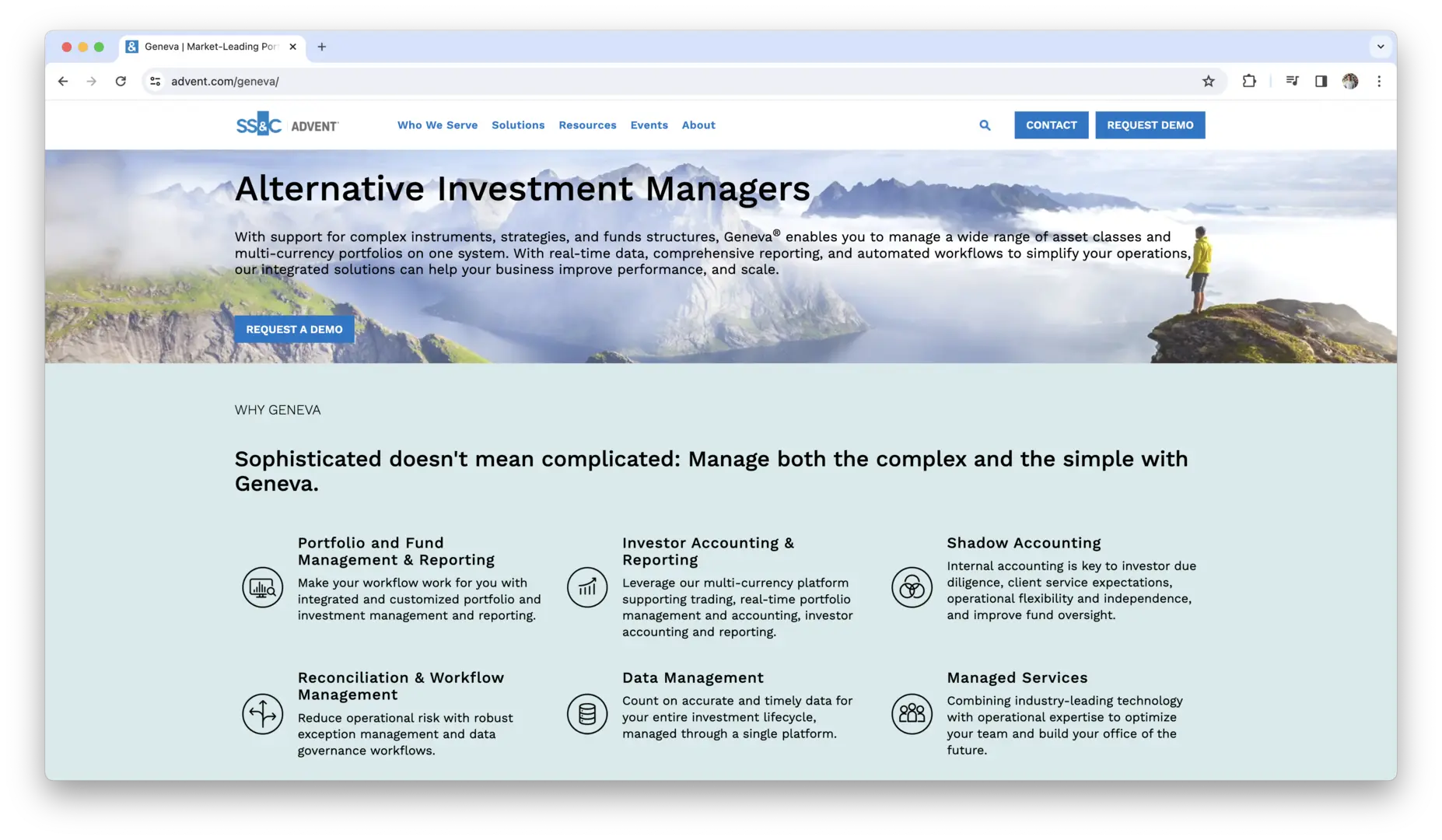Screen dimensions: 1442x840
Task: Open the Data Management heading
Action: coord(693,677)
